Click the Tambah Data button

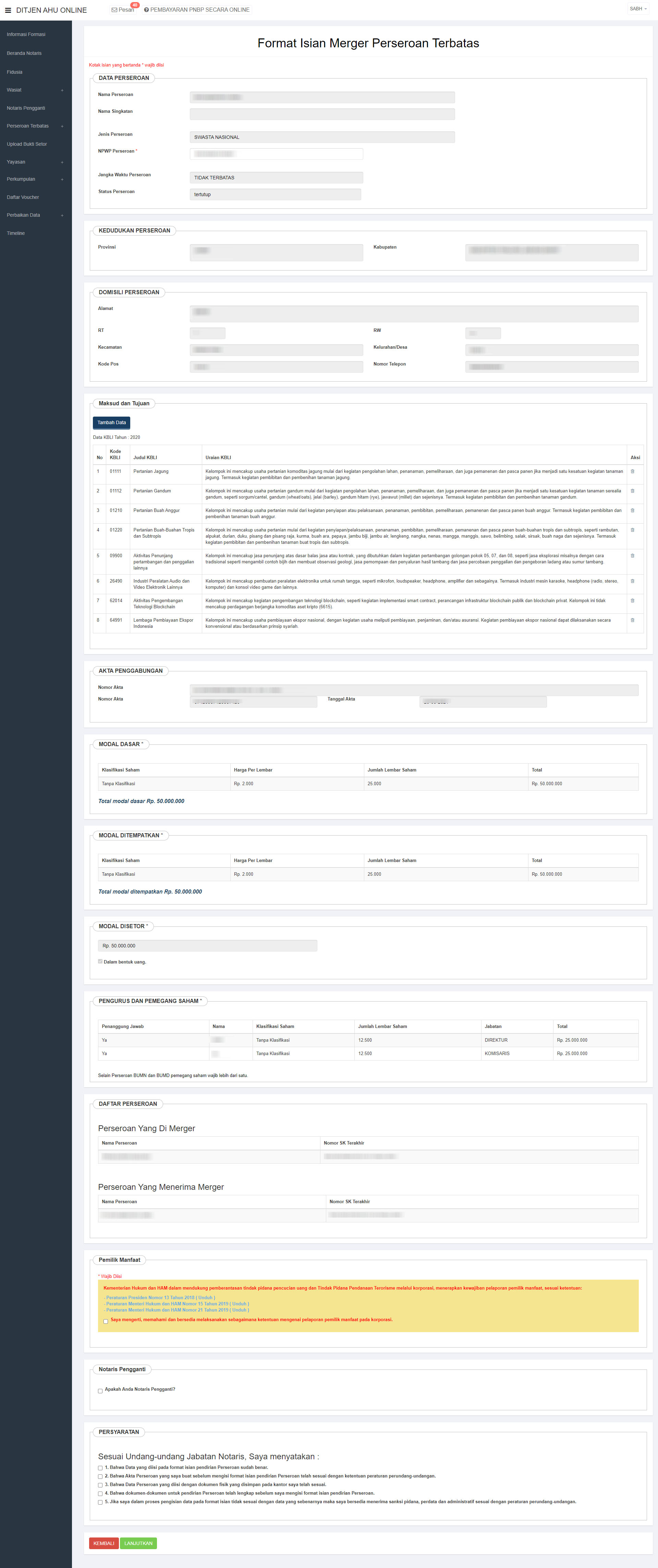pos(111,422)
